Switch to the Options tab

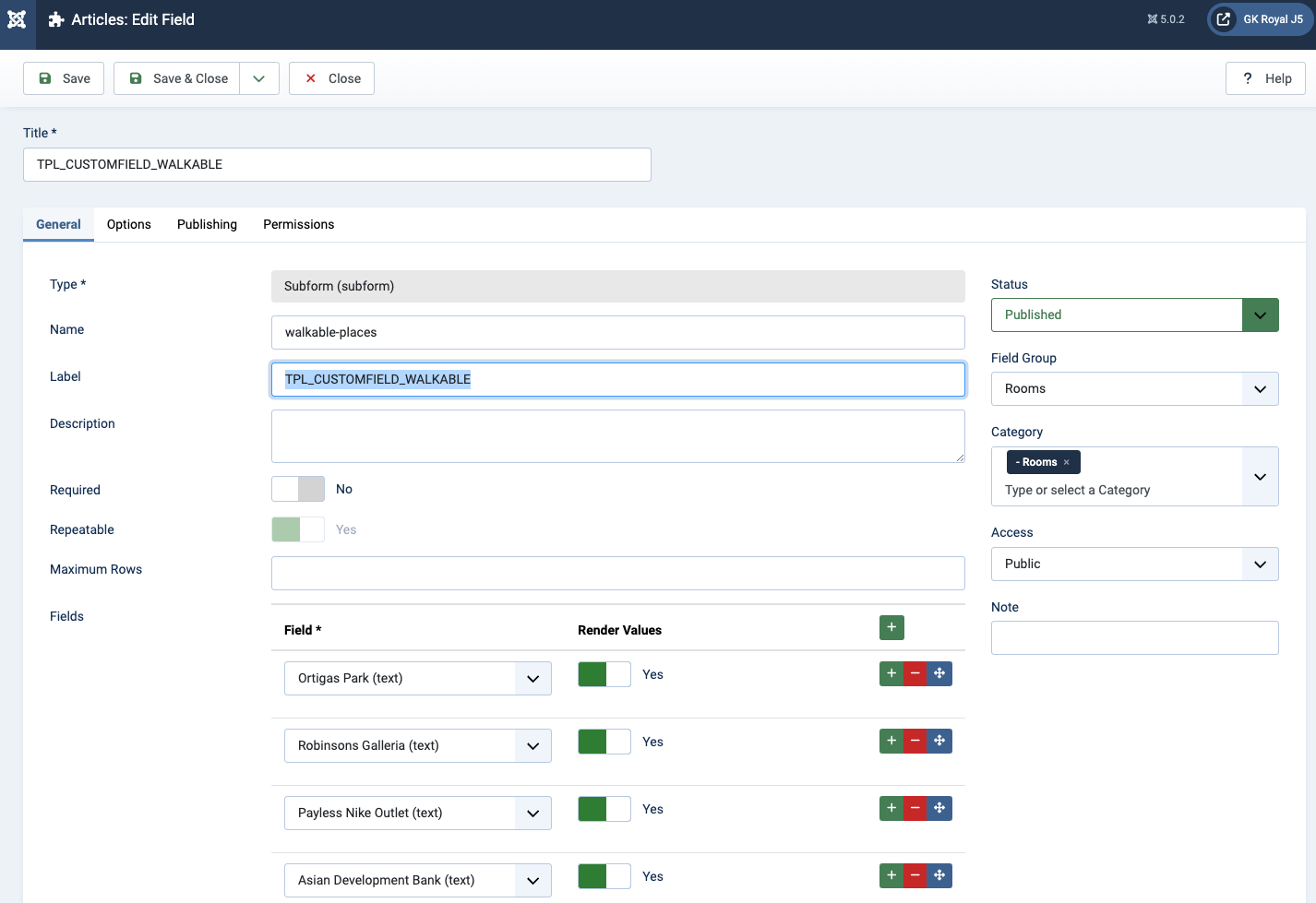(x=129, y=224)
